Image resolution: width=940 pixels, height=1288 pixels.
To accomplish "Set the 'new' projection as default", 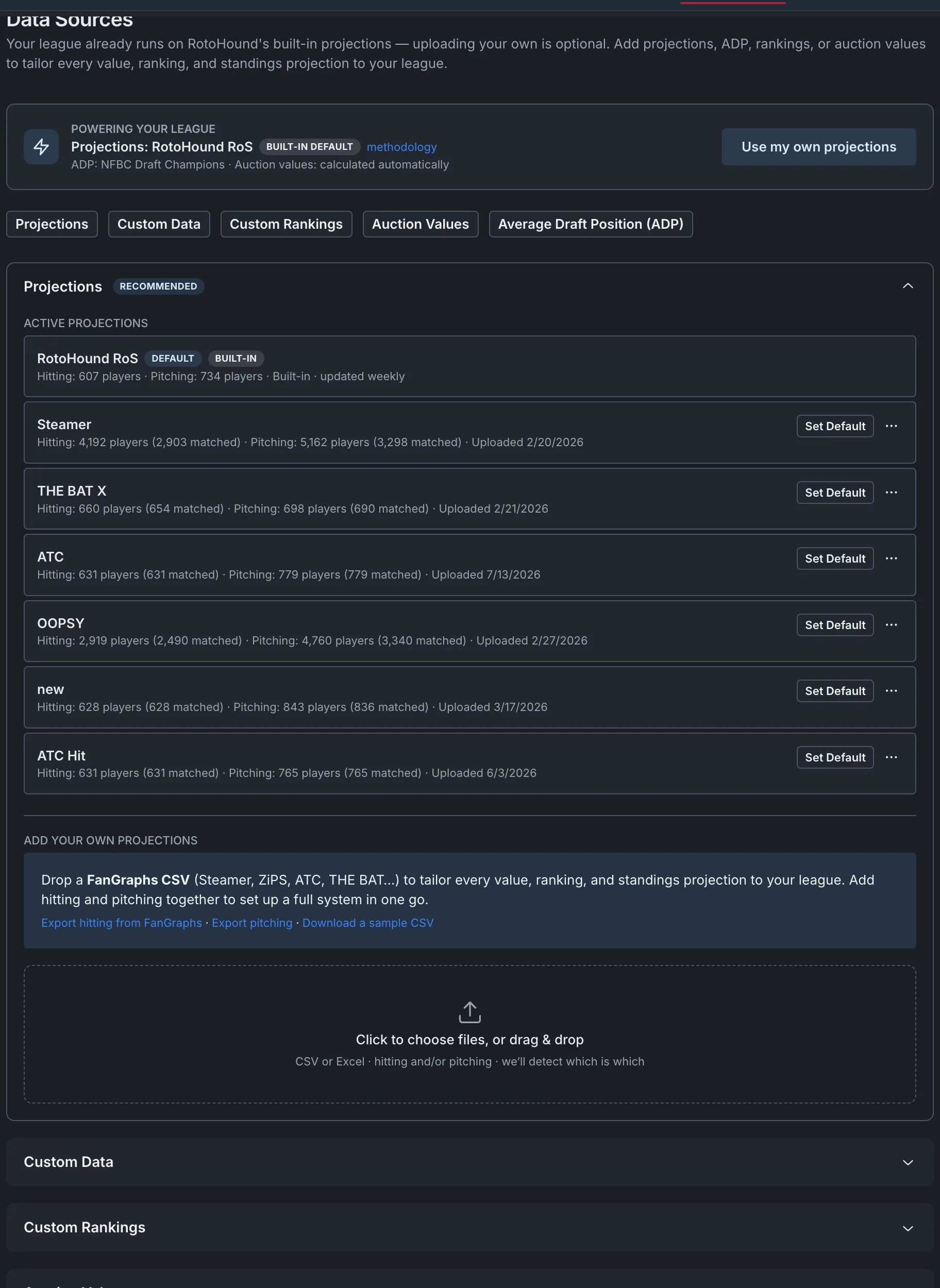I will tap(835, 691).
